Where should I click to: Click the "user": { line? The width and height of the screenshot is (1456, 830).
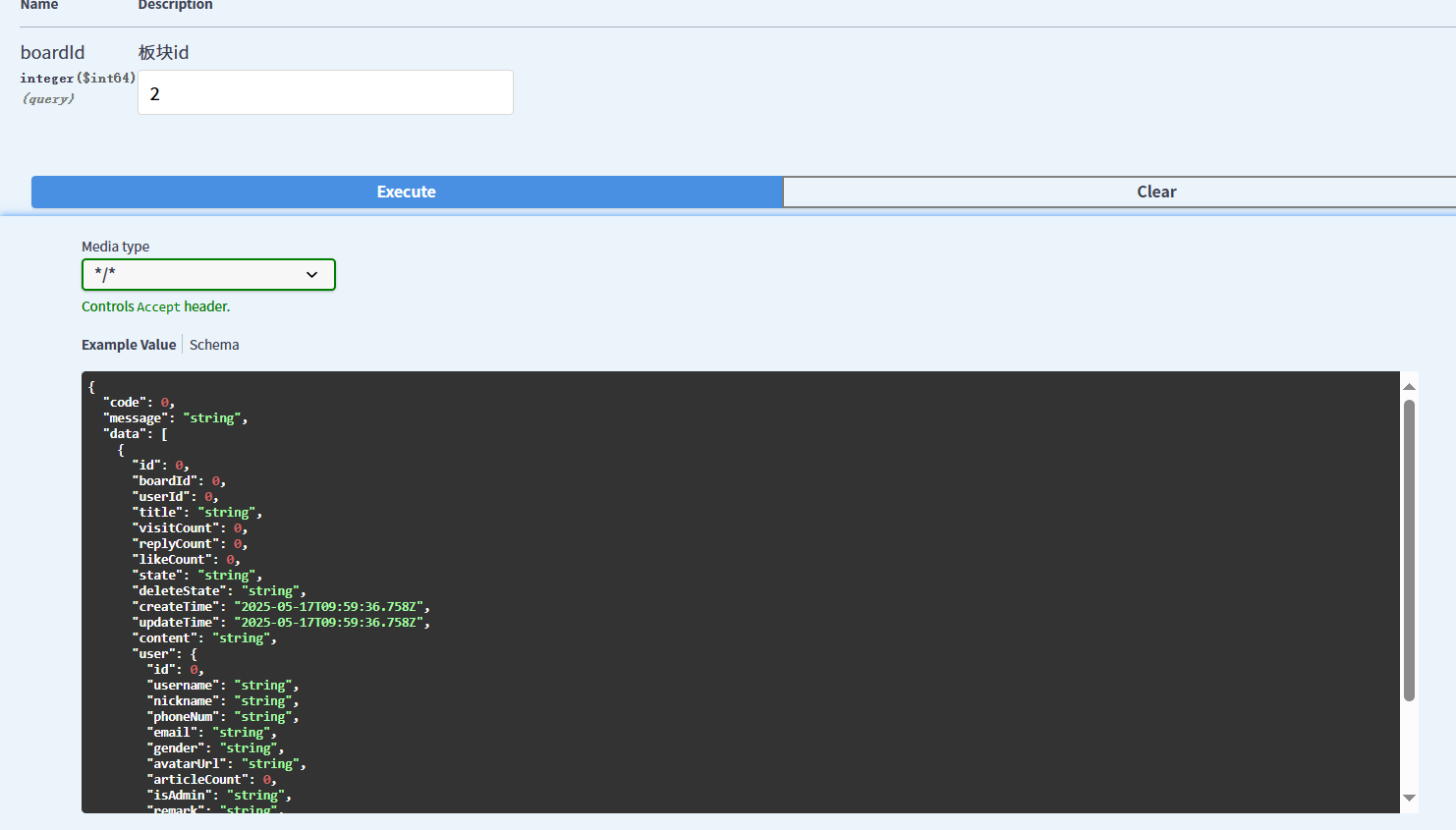pyautogui.click(x=165, y=653)
